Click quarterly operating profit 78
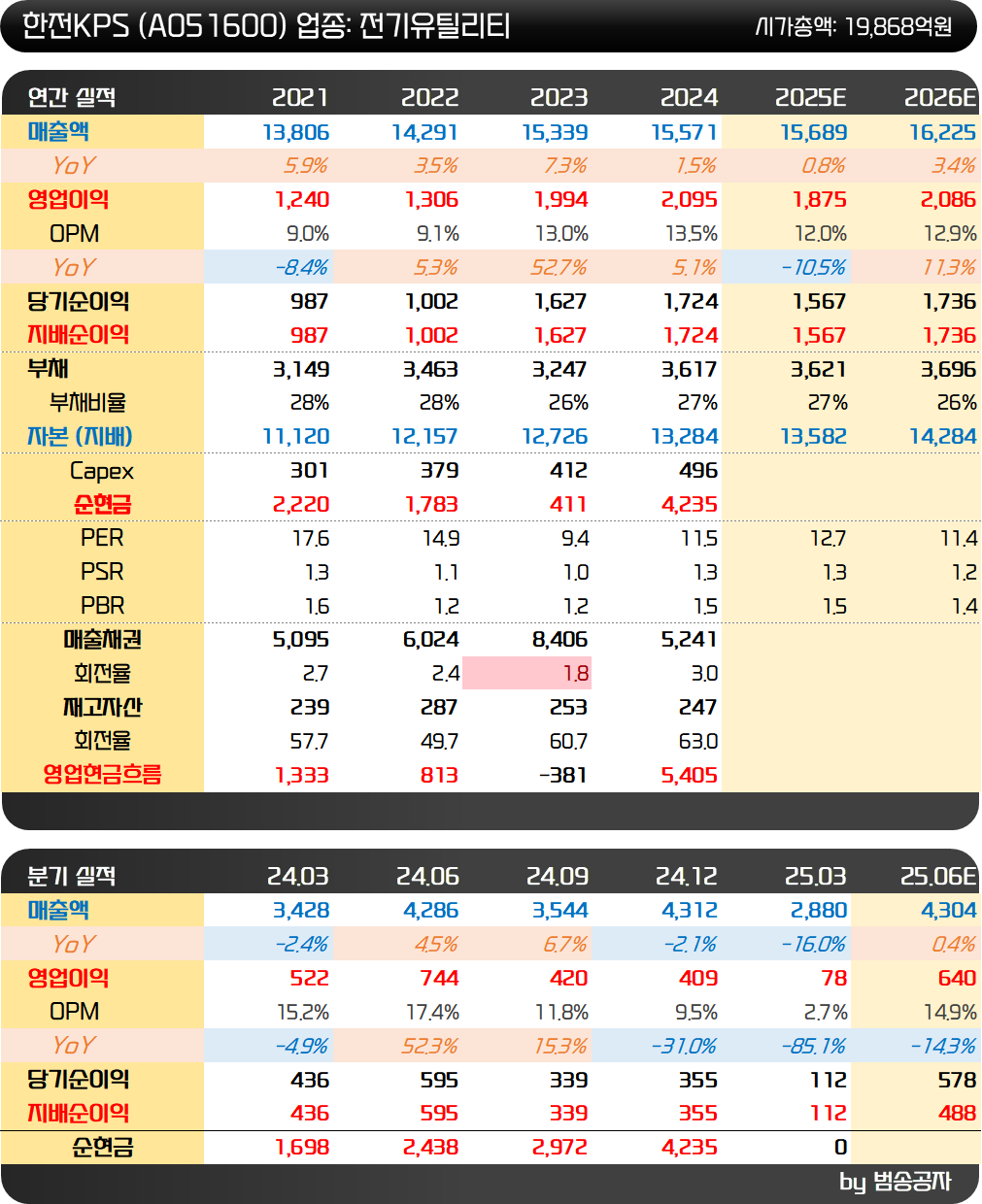The width and height of the screenshot is (982, 1204). 833,978
